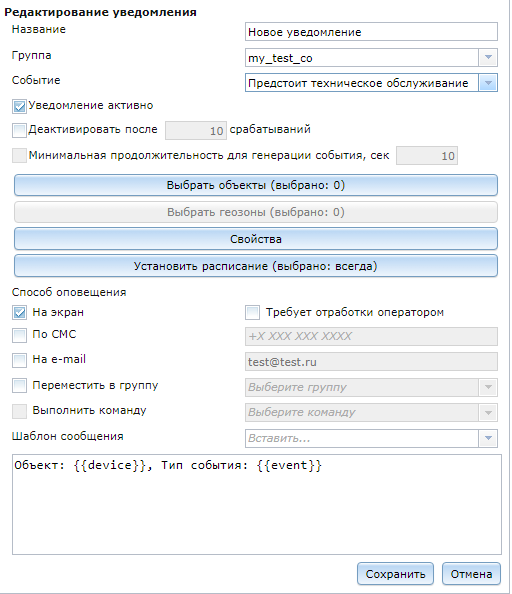512x594 pixels.
Task: Enable Деактивировать после checkbox
Action: coord(19,130)
